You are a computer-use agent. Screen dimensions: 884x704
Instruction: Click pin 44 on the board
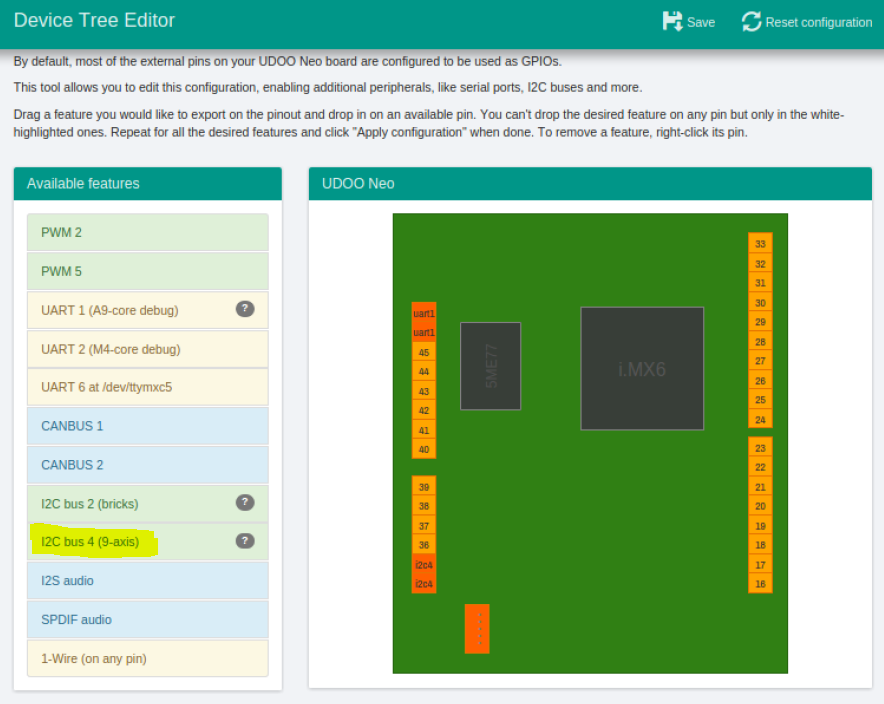(x=424, y=371)
